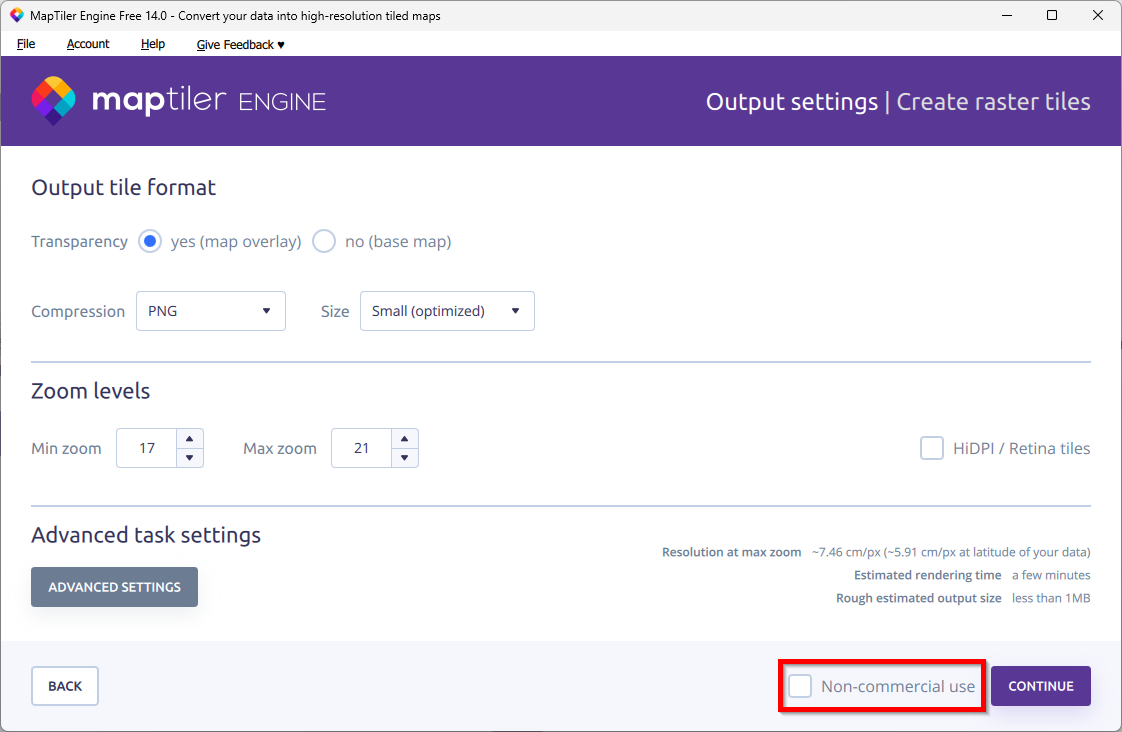Click the 'Resolution at max zoom' label
Screen dimensions: 1122x732
pyautogui.click(x=731, y=552)
